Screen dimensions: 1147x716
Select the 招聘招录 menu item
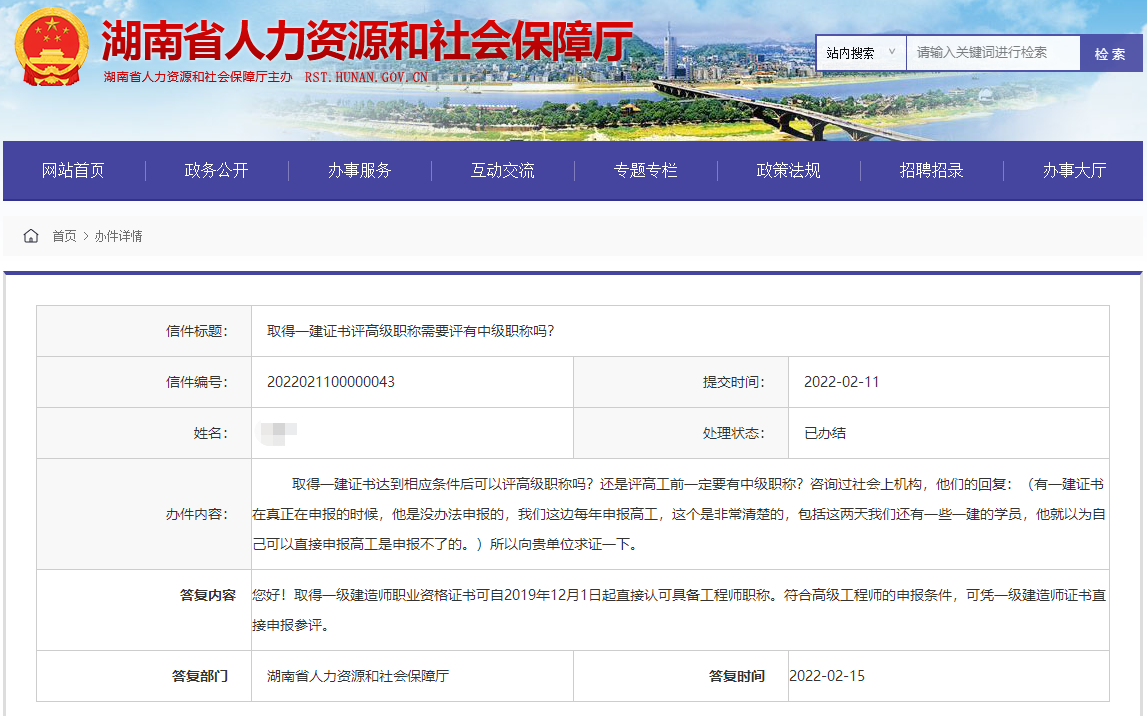tap(931, 170)
